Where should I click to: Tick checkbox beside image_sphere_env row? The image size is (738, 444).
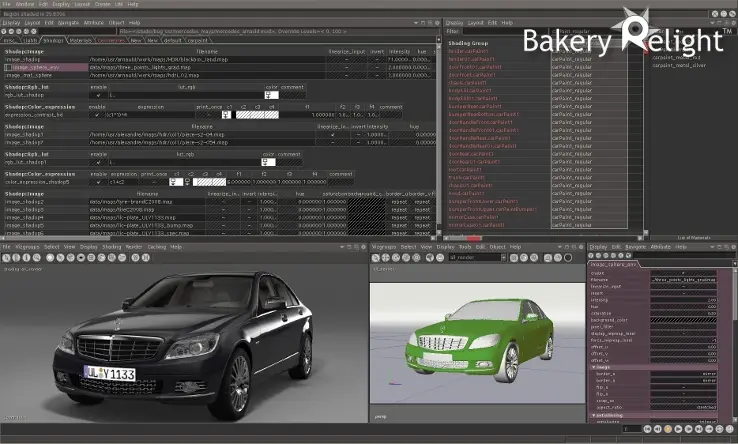point(8,67)
